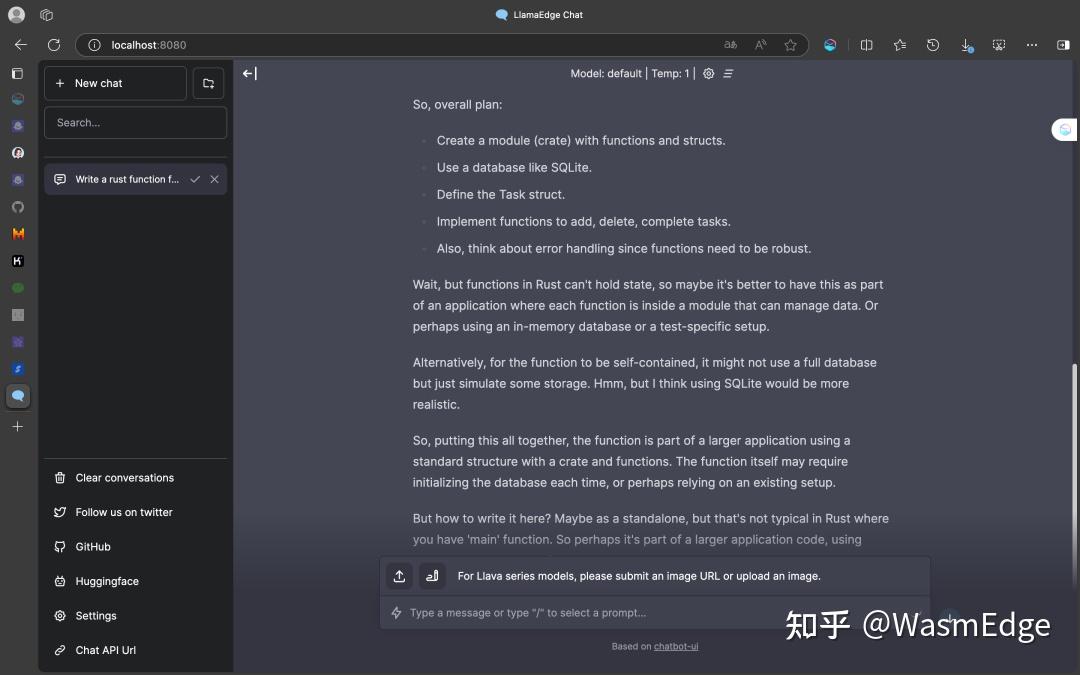Image resolution: width=1080 pixels, height=675 pixels.
Task: Open Settings in the chat sidebar
Action: click(96, 615)
